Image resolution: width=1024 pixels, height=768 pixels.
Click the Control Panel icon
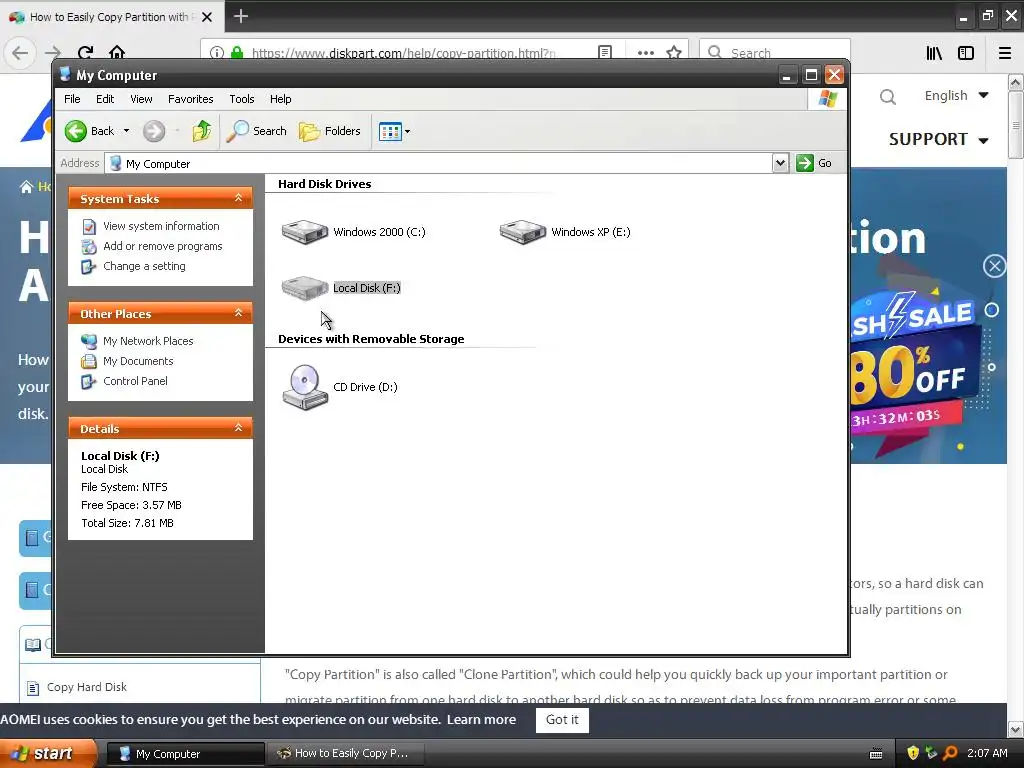point(89,382)
